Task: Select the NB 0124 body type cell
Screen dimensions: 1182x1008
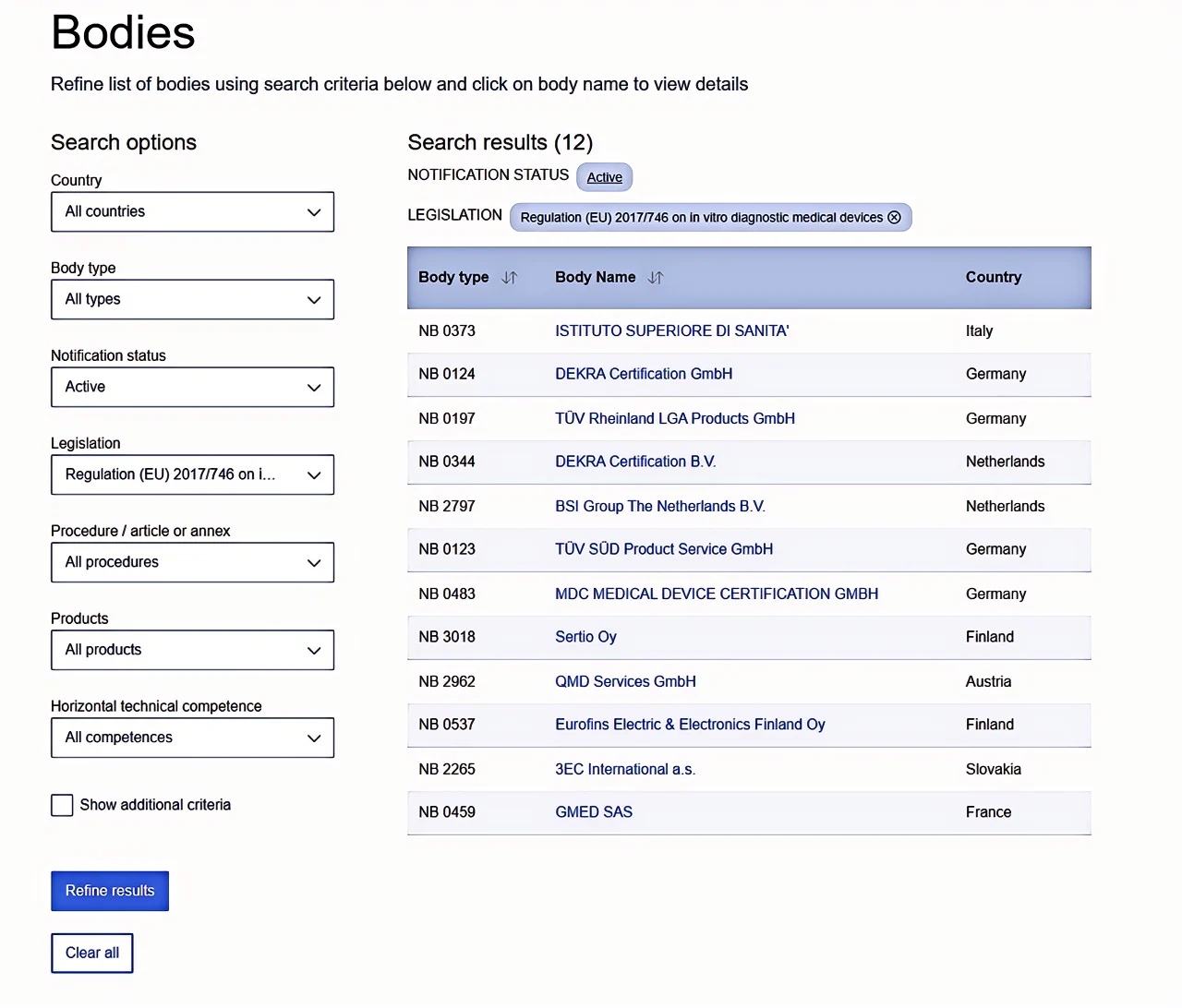Action: pyautogui.click(x=447, y=374)
